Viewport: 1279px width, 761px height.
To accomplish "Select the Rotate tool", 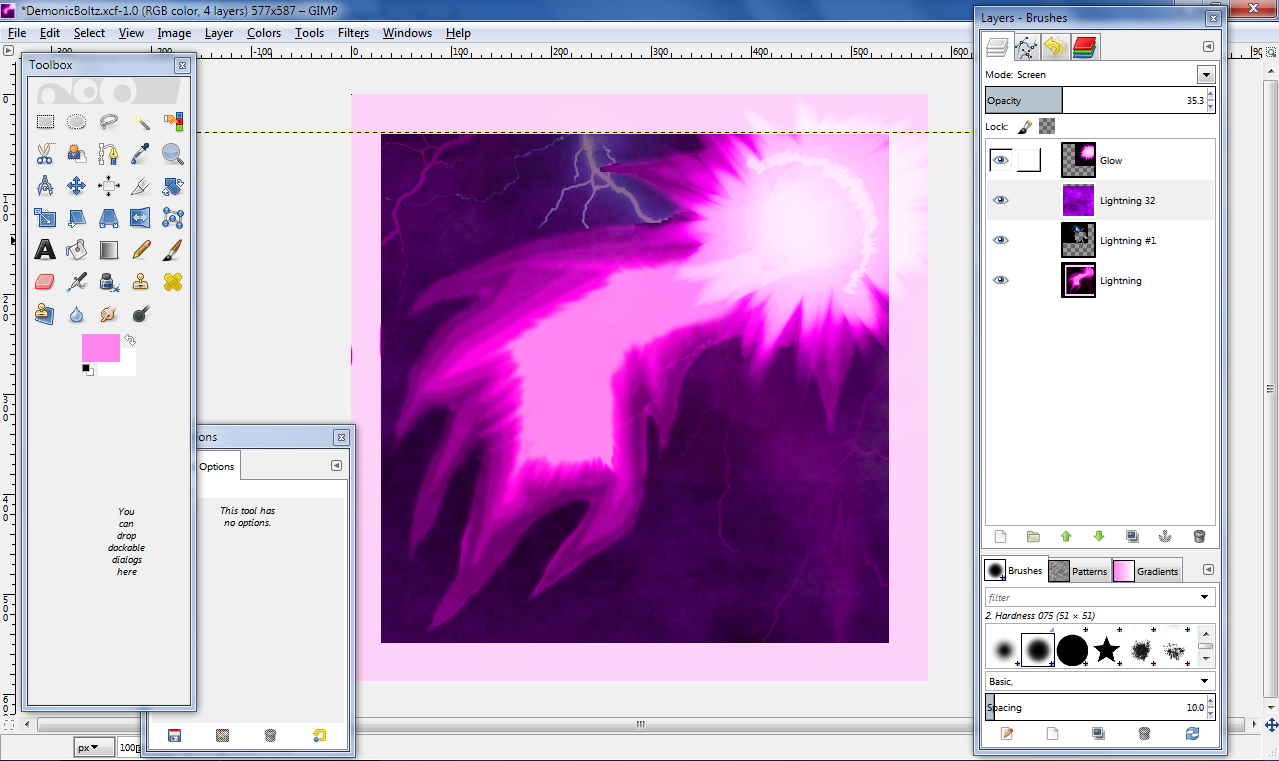I will 173,186.
